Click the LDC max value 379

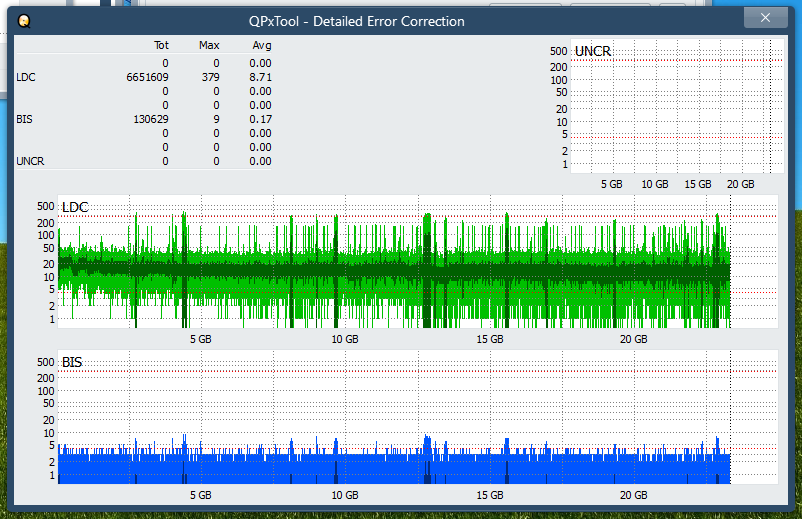click(209, 77)
